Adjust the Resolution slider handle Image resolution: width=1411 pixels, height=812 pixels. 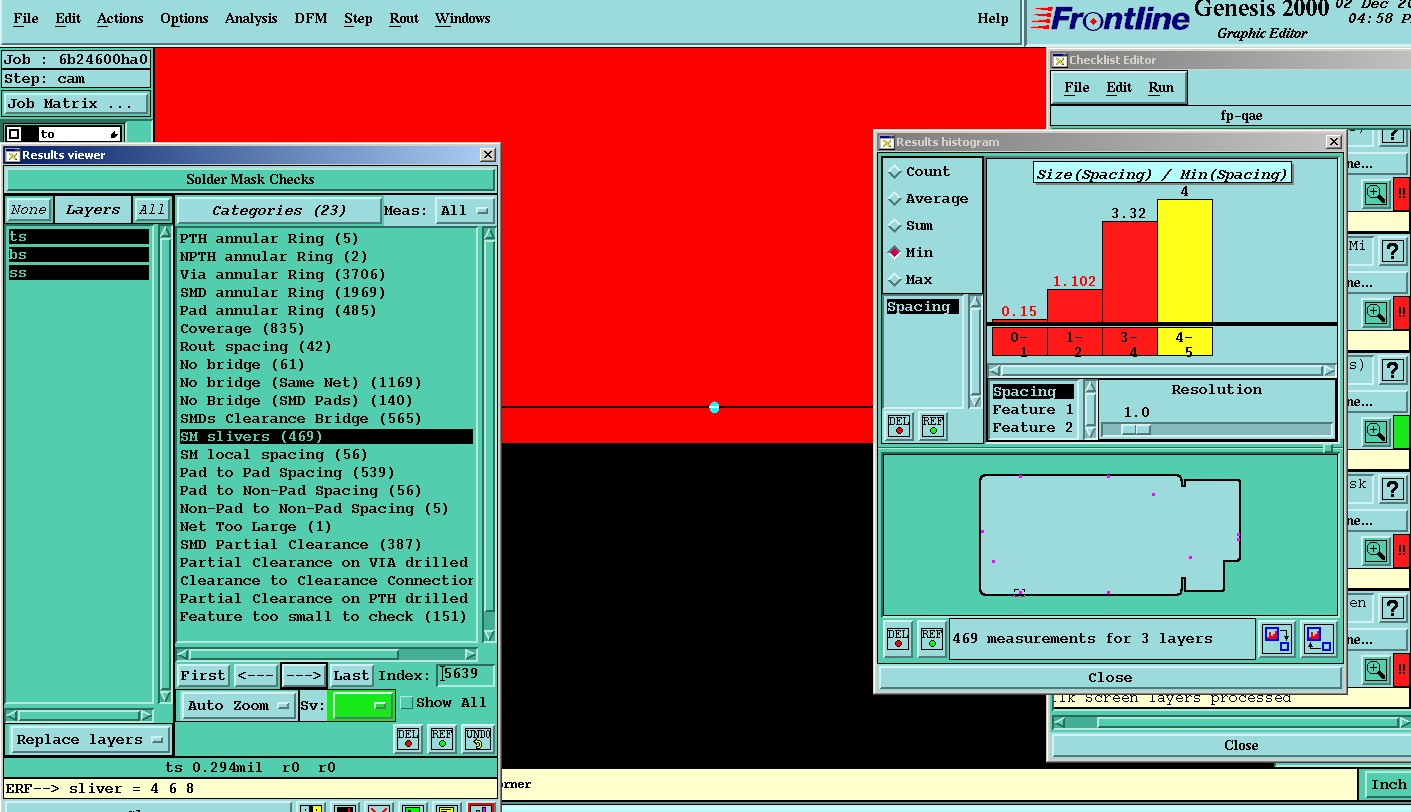1135,429
